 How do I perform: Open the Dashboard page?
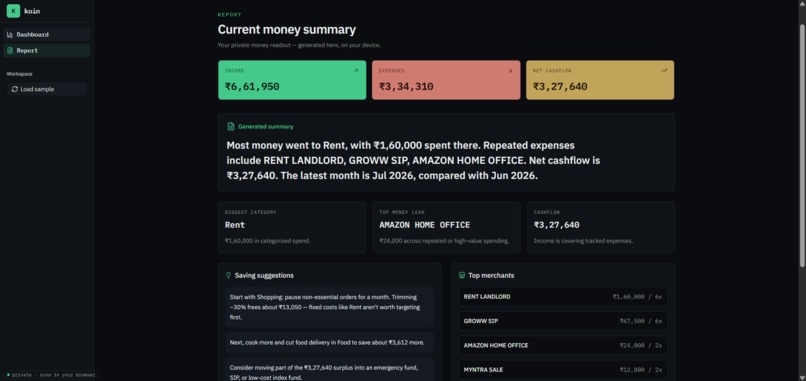(47, 34)
